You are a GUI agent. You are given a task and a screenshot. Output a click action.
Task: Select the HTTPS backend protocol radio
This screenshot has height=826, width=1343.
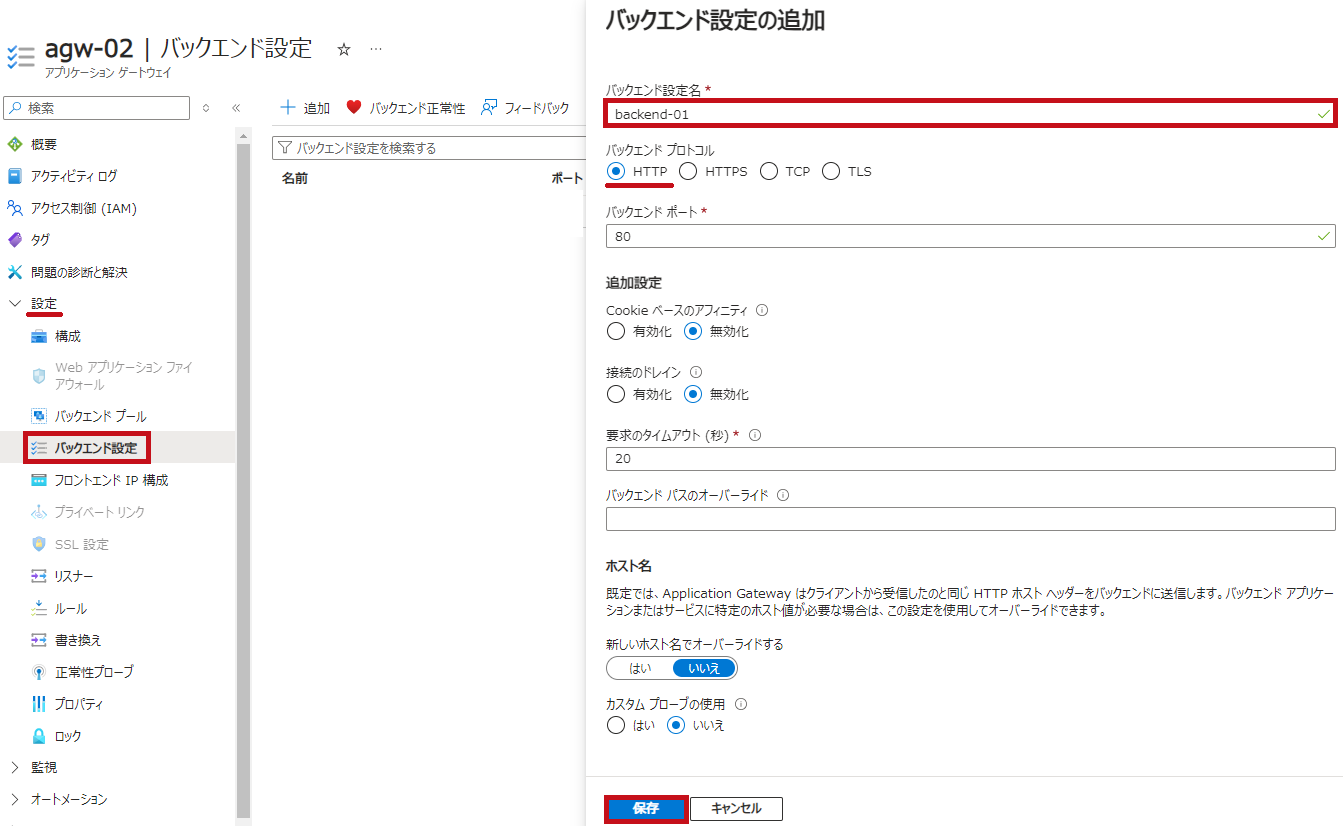688,171
